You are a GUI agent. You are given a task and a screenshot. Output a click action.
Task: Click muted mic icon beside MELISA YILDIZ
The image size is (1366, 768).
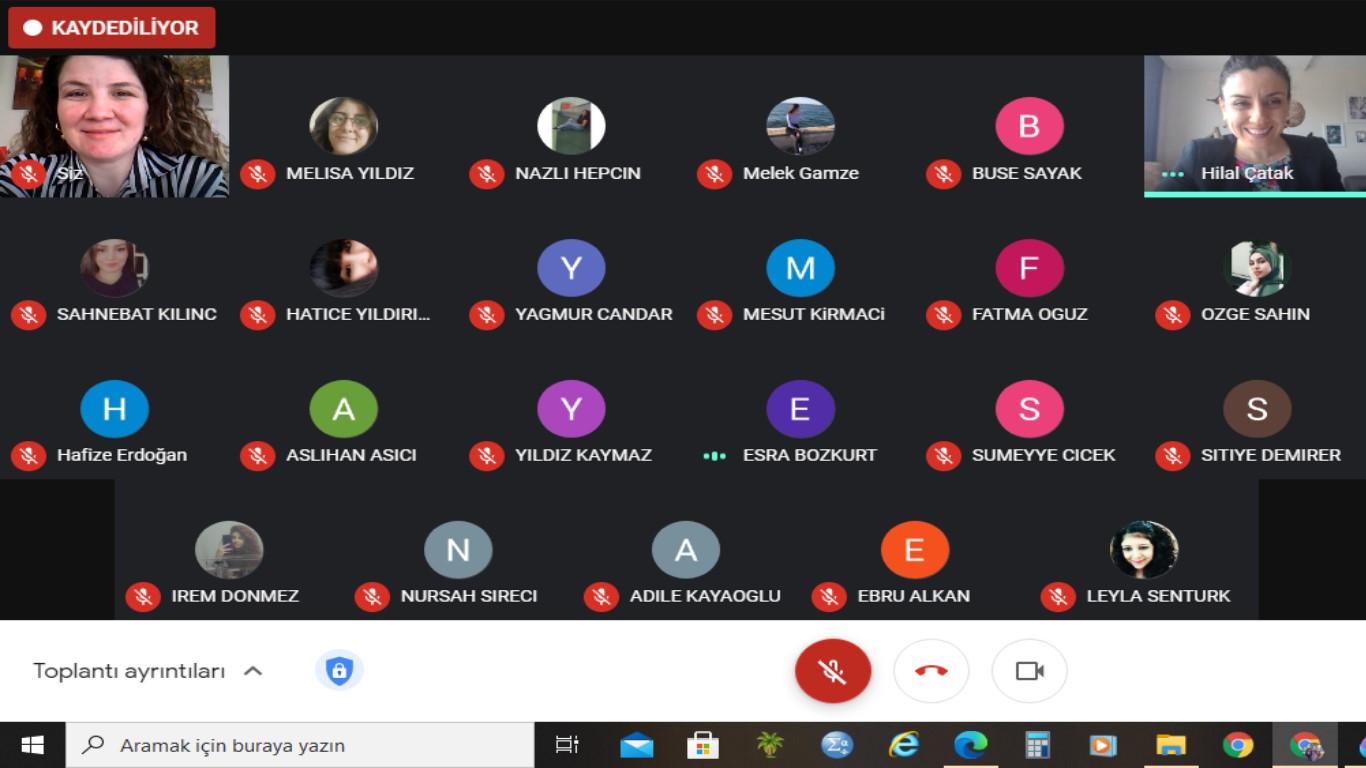pos(257,174)
